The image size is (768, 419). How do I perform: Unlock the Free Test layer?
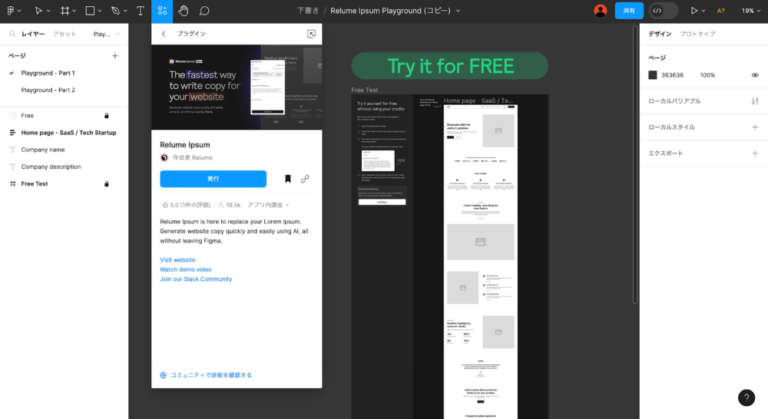(x=106, y=184)
